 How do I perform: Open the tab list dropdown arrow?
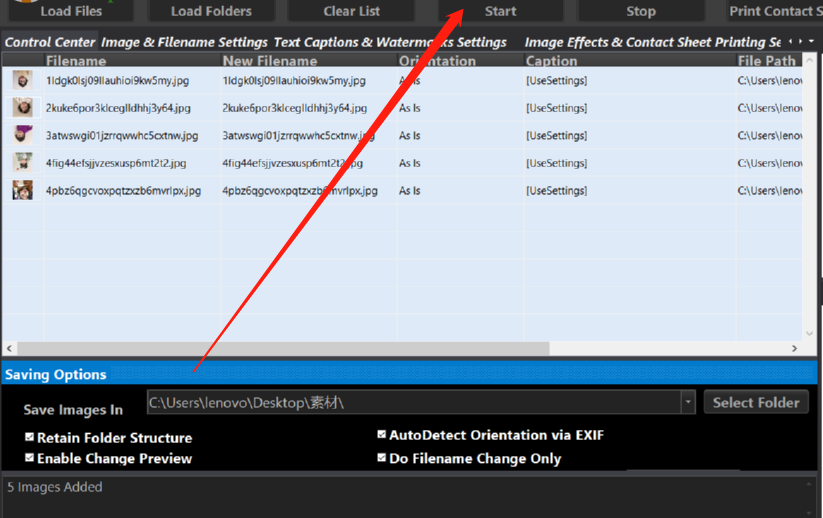point(811,41)
